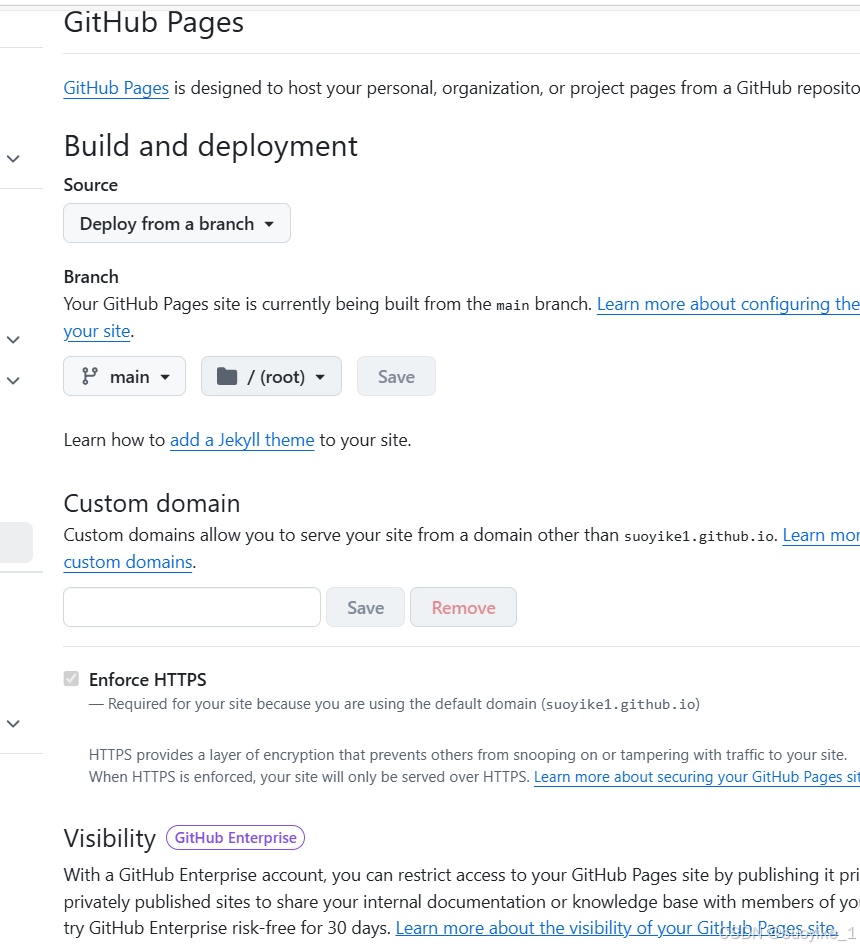Open the 'your site' link continuation

pos(97,331)
